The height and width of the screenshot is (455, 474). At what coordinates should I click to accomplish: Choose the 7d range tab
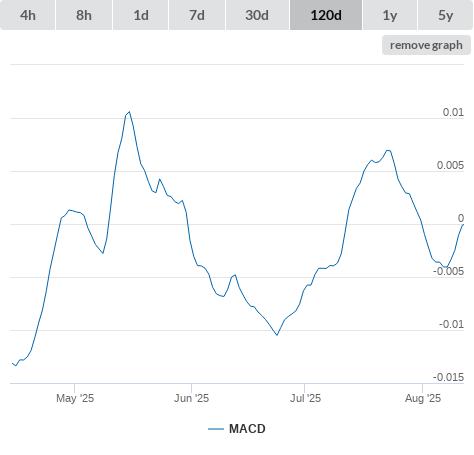pos(197,15)
